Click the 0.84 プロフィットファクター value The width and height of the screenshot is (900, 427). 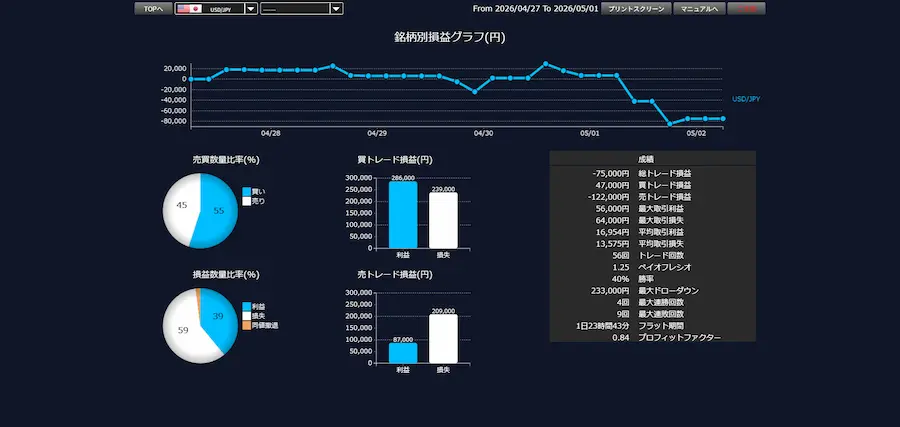(622, 337)
